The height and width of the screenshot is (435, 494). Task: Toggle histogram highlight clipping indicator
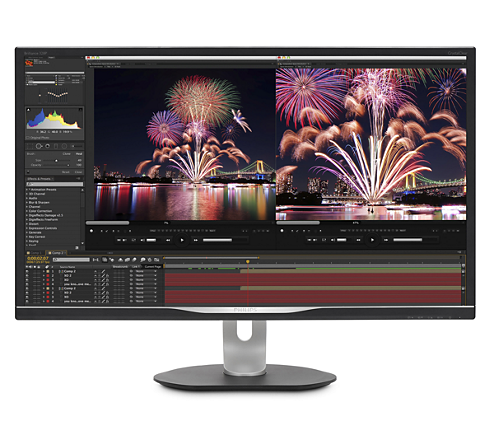click(80, 109)
